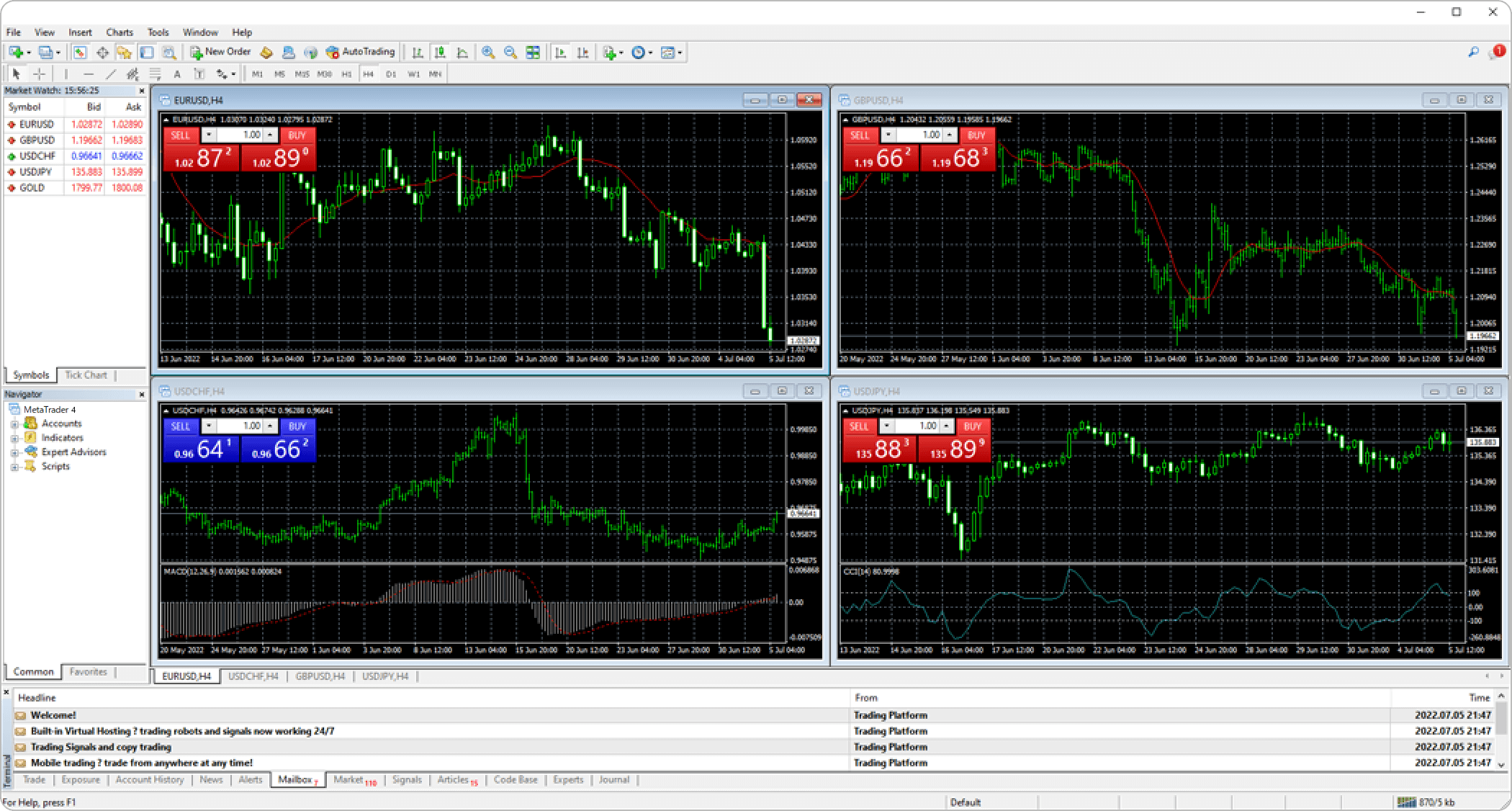Expand the Indicators node in Navigator
The height and width of the screenshot is (811, 1512).
(x=14, y=439)
